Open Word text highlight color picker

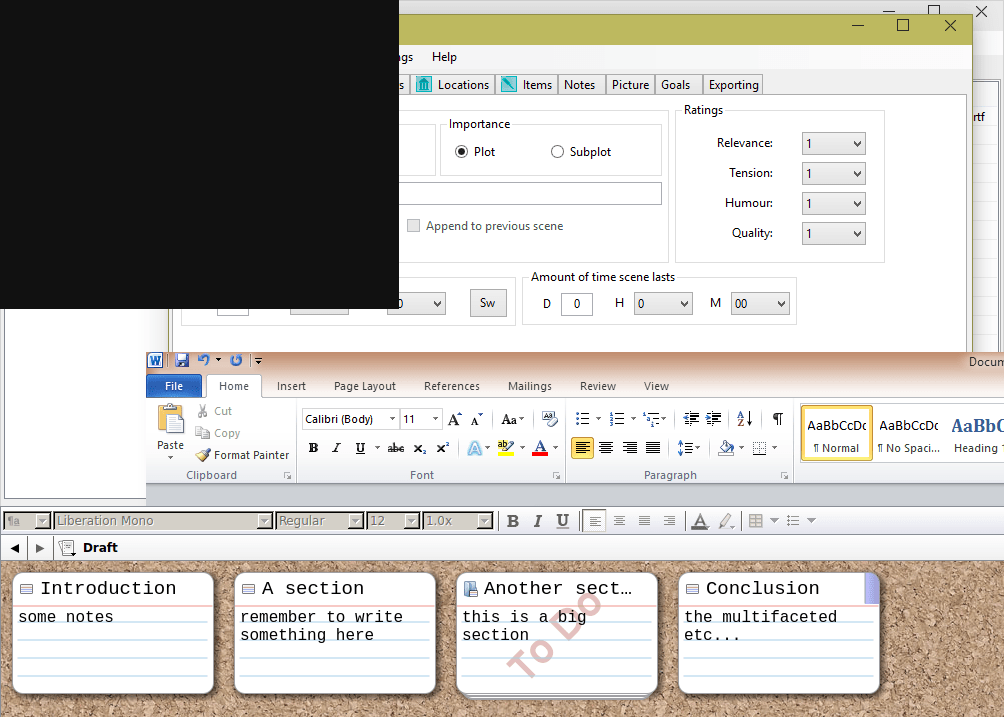point(522,448)
